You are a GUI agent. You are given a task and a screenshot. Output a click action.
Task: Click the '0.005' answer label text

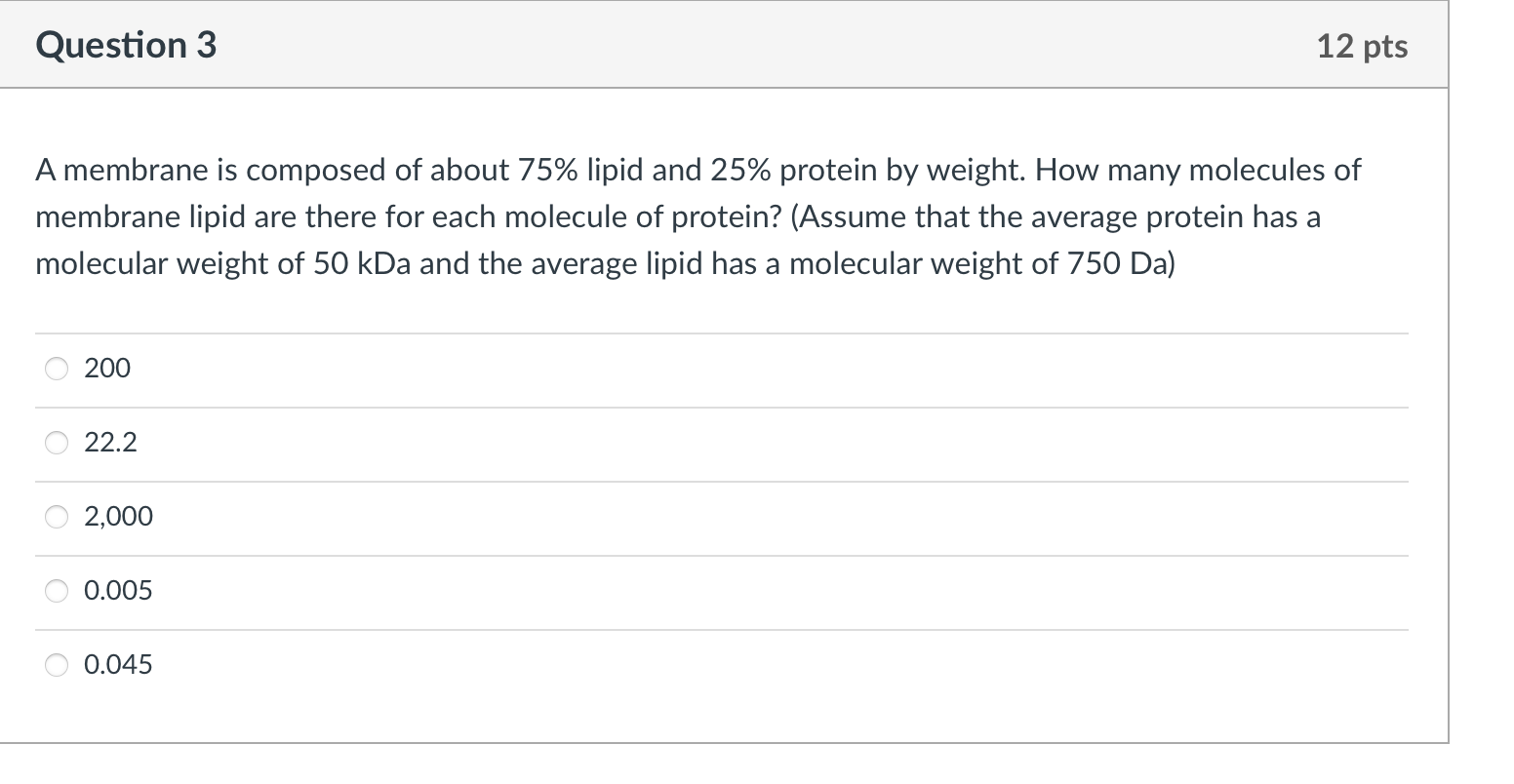pyautogui.click(x=119, y=591)
